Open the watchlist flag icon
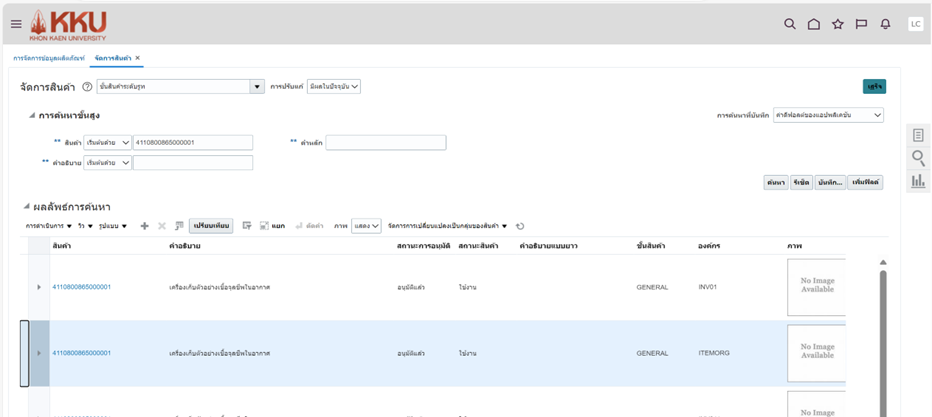The width and height of the screenshot is (932, 417). [861, 24]
